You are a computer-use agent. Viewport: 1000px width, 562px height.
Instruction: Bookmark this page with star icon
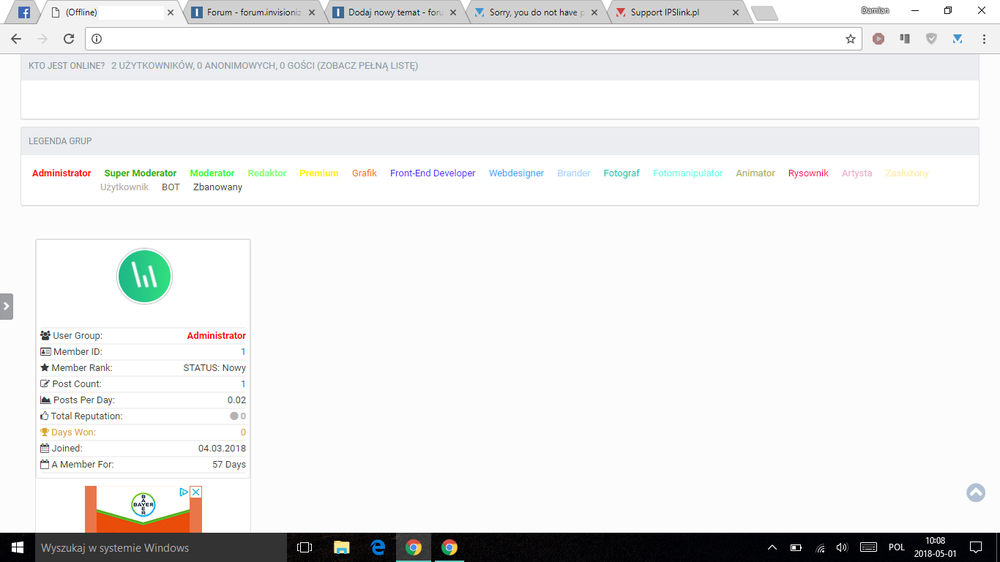(850, 39)
